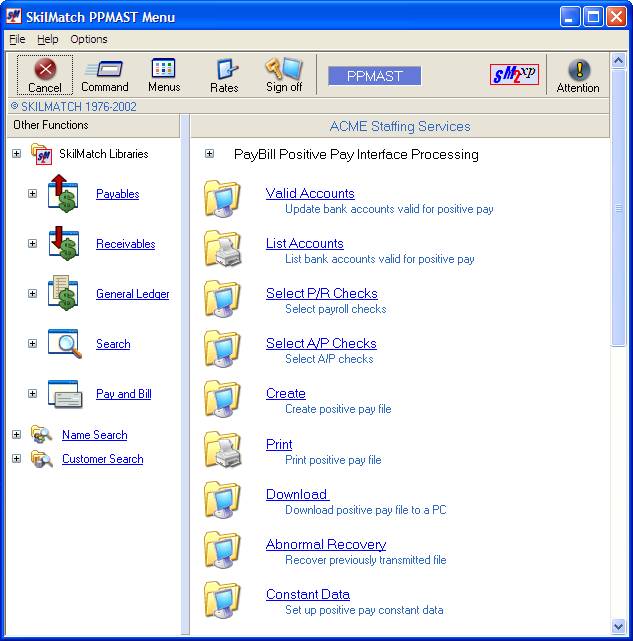
Task: Click the Valid Accounts folder icon
Action: [x=222, y=199]
